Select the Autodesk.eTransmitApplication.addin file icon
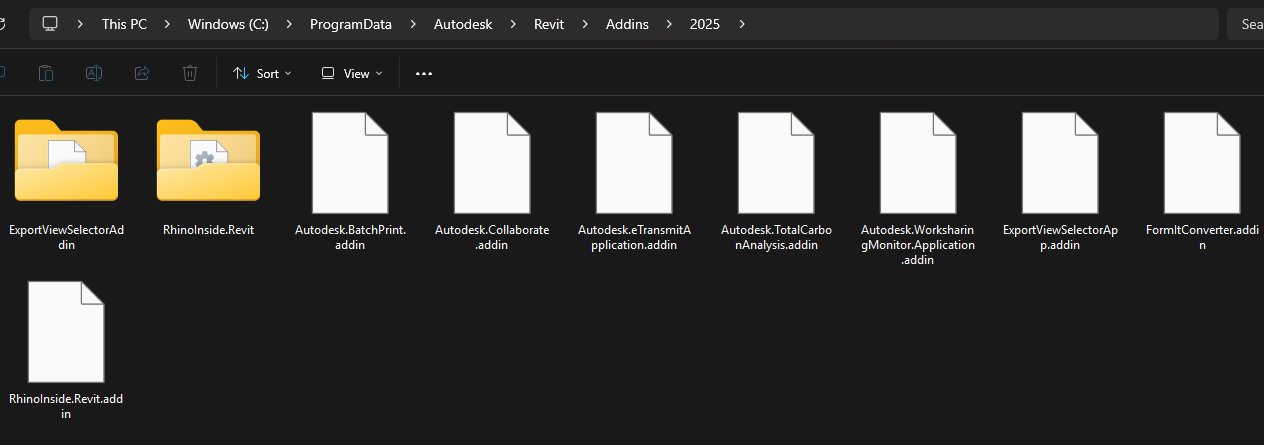The image size is (1264, 445). click(634, 161)
